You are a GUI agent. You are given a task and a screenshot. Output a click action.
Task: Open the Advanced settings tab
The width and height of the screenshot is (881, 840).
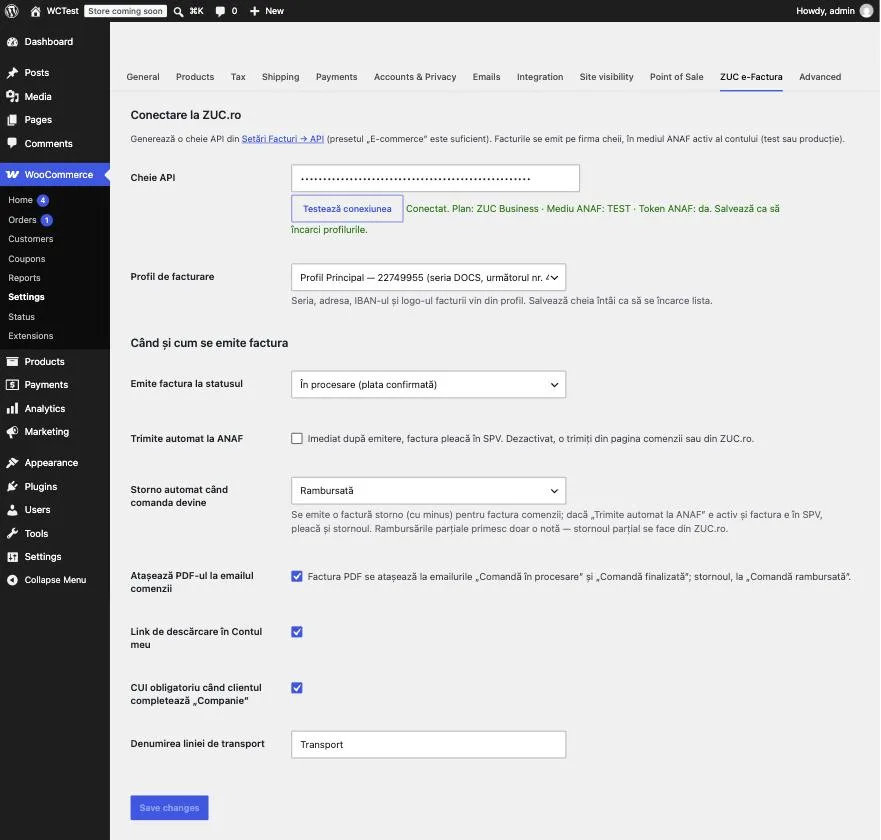pos(820,77)
